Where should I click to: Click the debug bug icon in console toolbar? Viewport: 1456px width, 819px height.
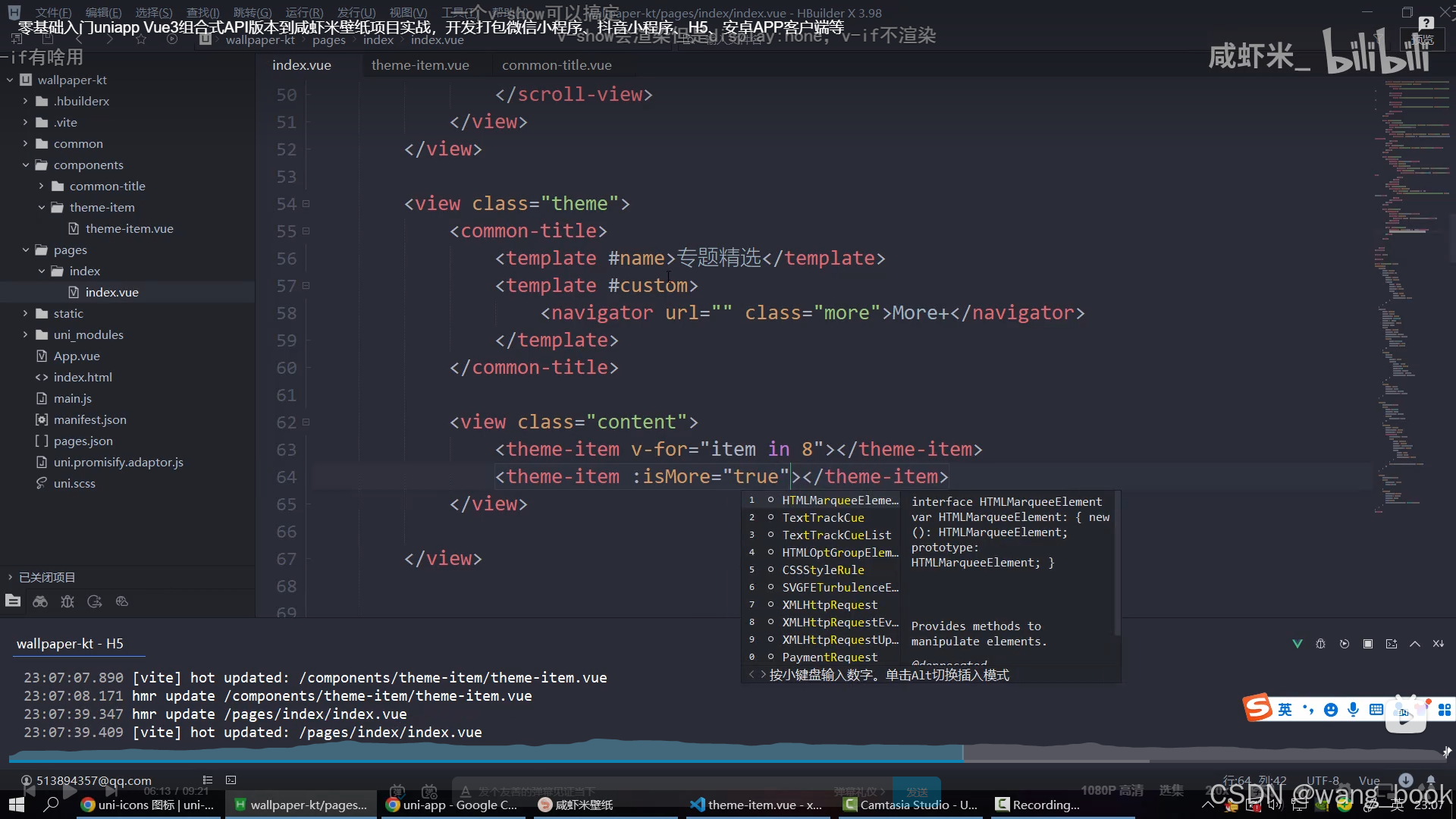click(1321, 644)
